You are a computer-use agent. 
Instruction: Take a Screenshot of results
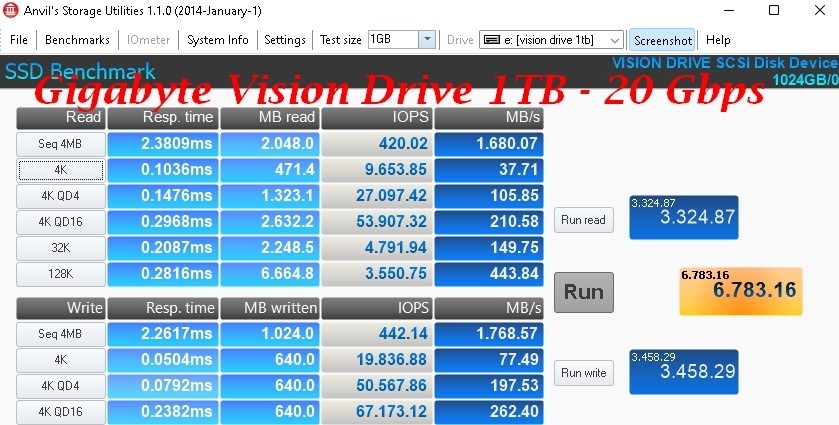662,40
